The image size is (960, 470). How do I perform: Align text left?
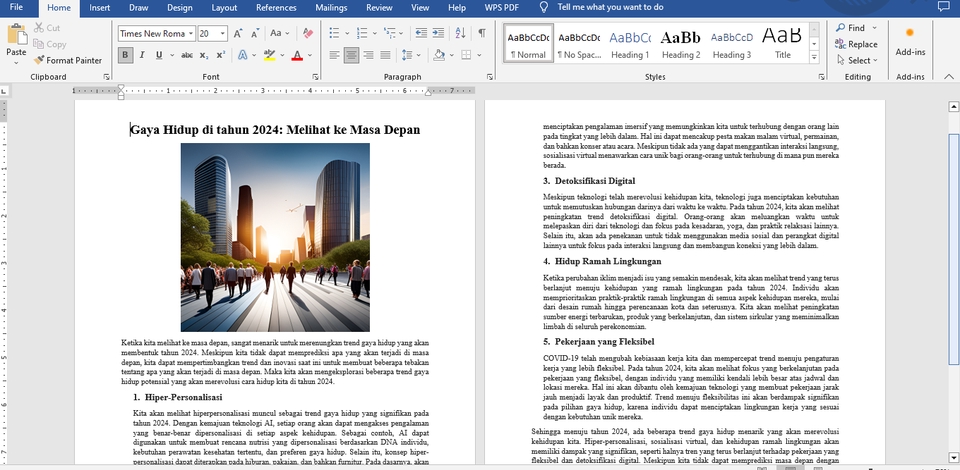pyautogui.click(x=334, y=55)
